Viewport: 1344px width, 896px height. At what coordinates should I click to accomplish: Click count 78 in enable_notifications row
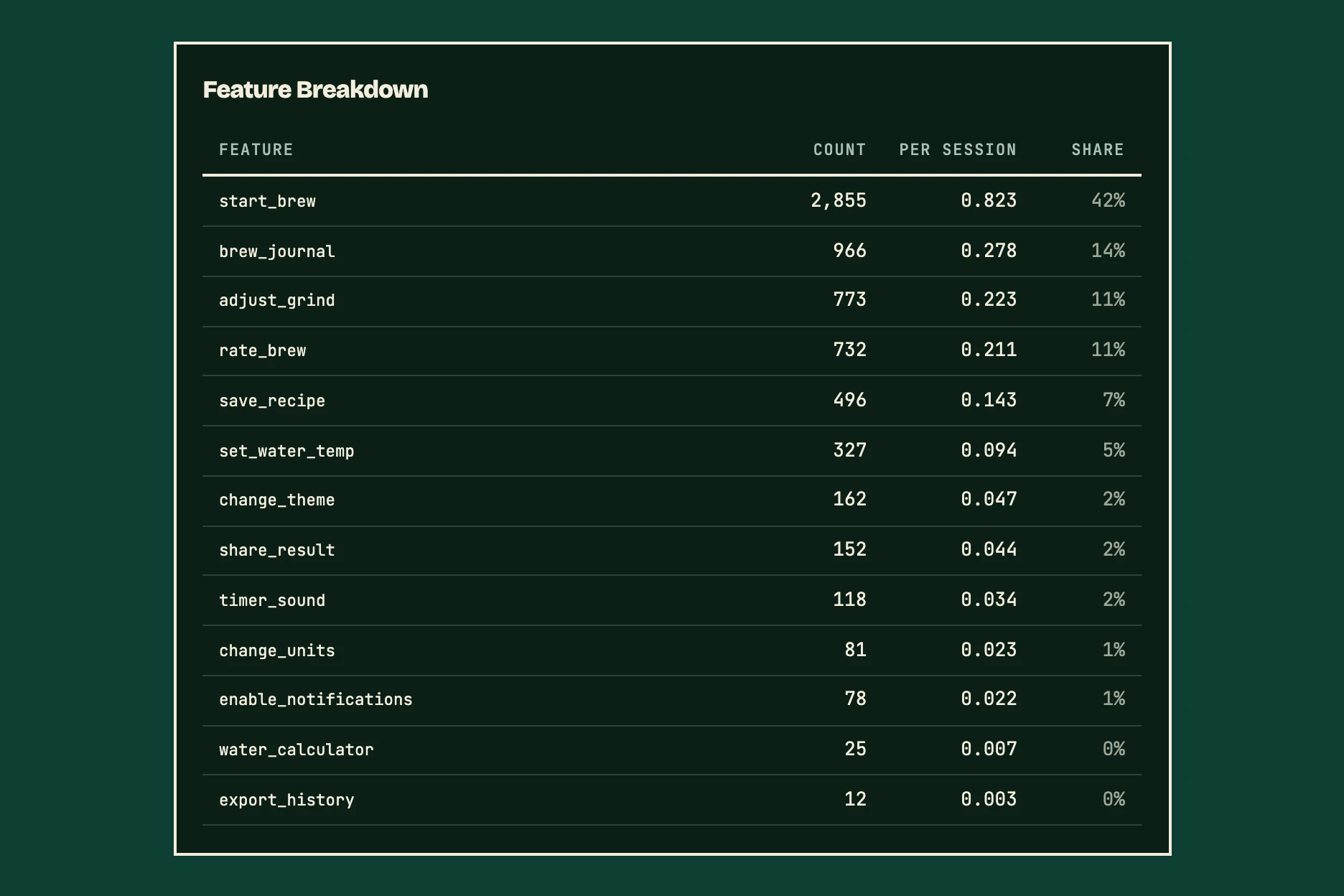(x=856, y=699)
